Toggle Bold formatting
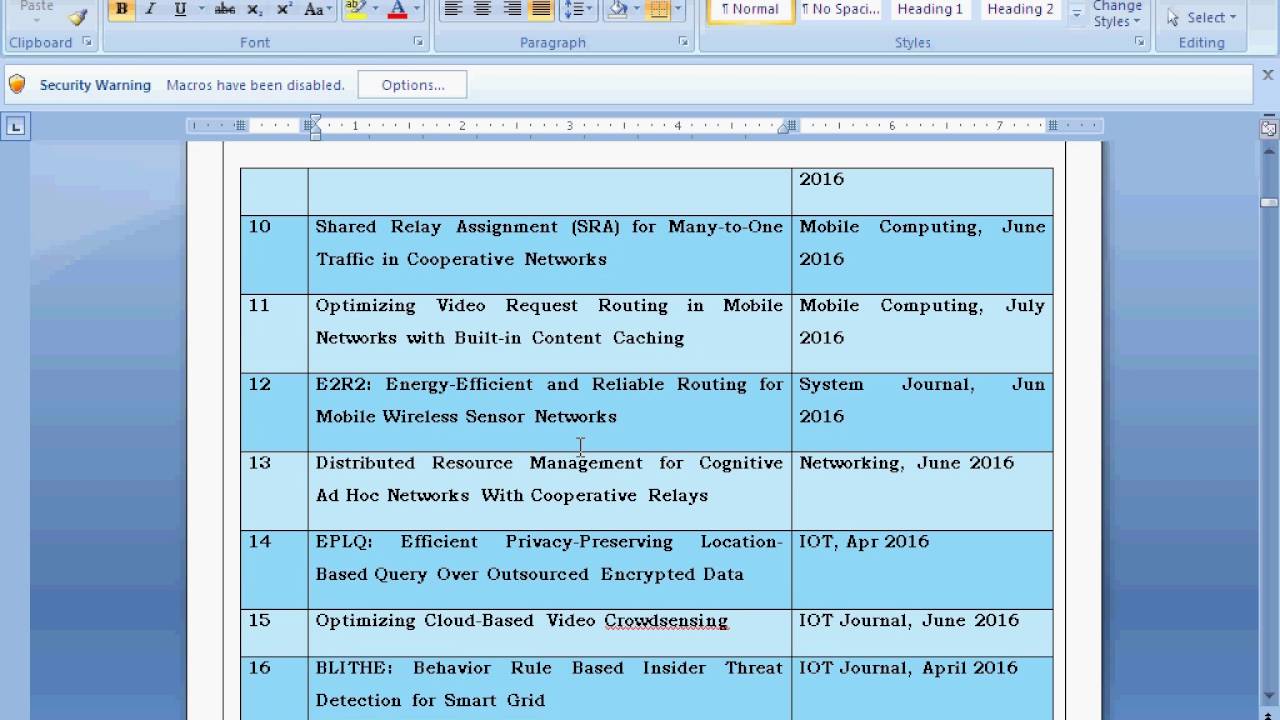 (121, 9)
